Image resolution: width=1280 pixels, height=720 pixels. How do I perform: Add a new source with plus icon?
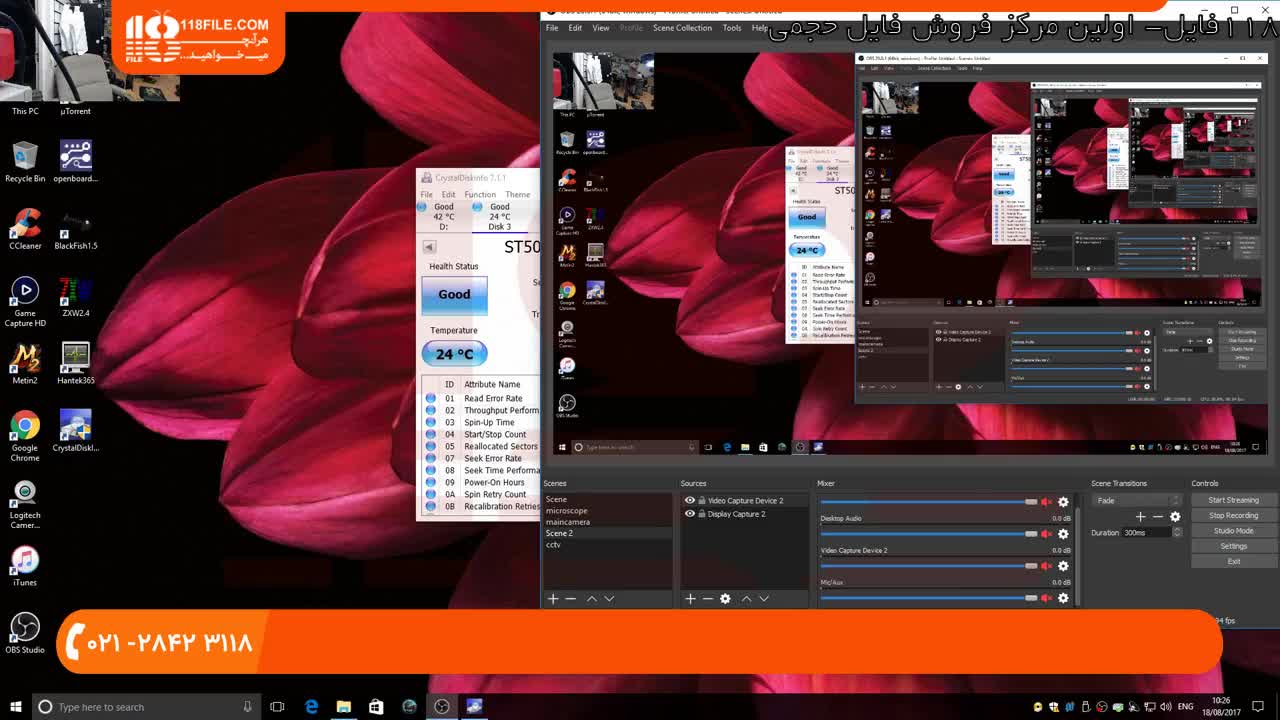[690, 598]
